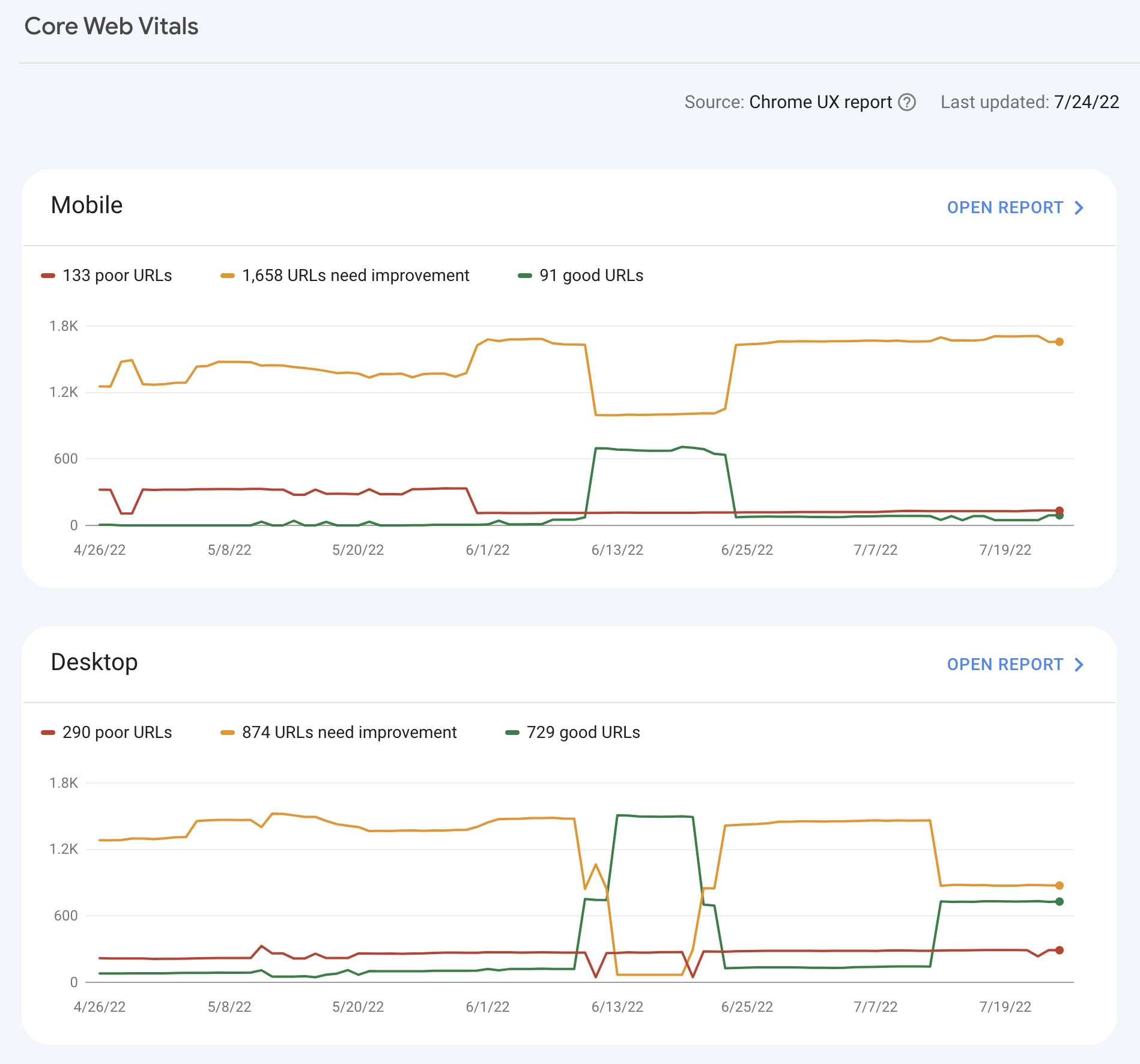The height and width of the screenshot is (1064, 1140).
Task: Click the Chrome UX report source text
Action: [x=819, y=102]
